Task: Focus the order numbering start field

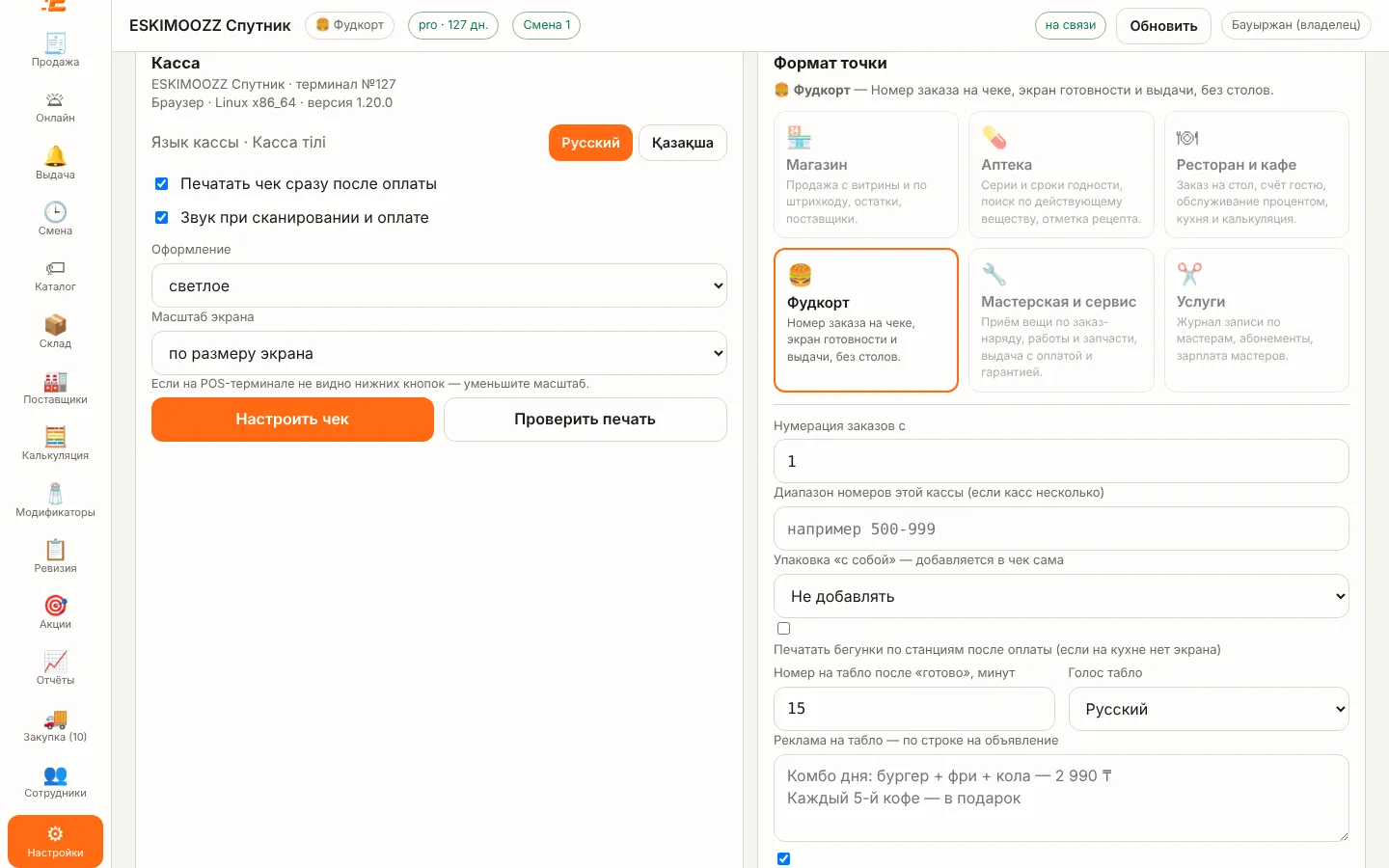Action: coord(1061,461)
